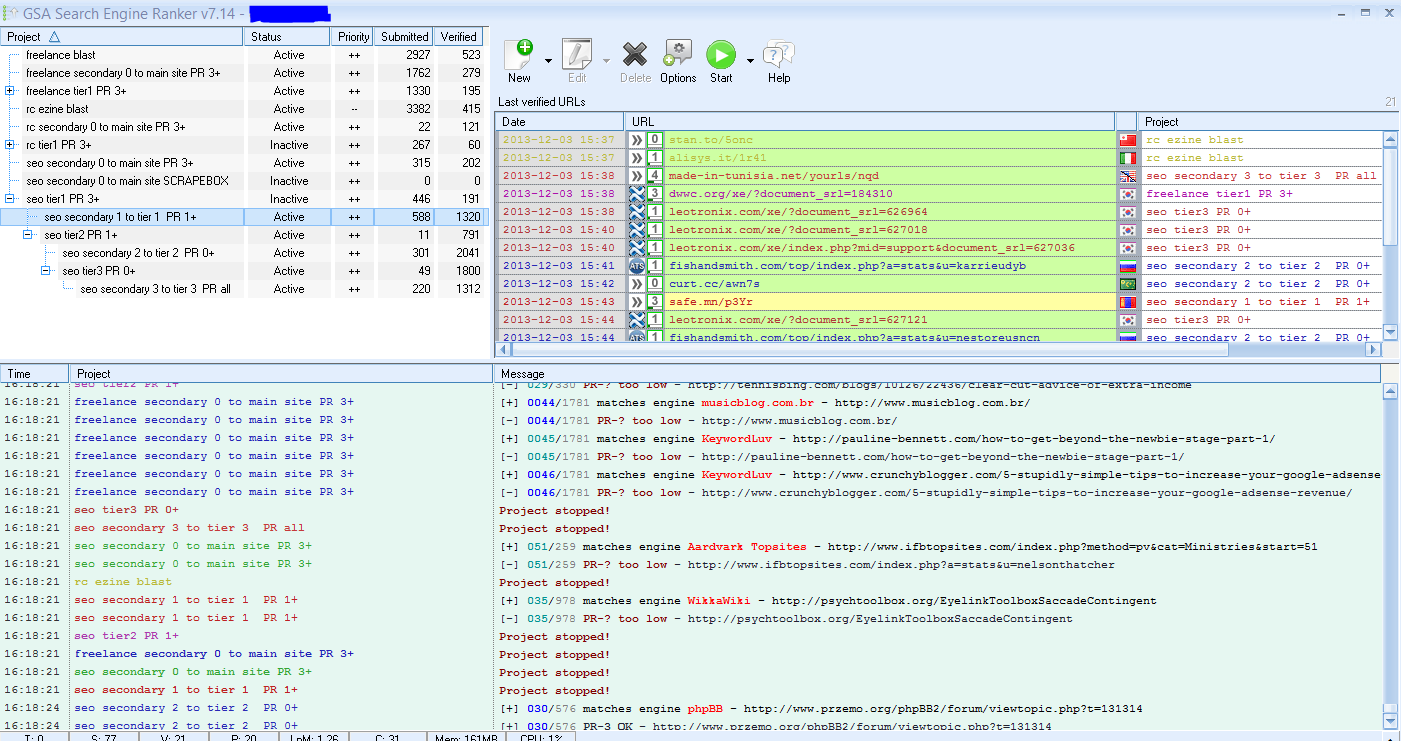1401x741 pixels.
Task: Select seo secondary 2 to tier 2 project
Action: [x=138, y=253]
